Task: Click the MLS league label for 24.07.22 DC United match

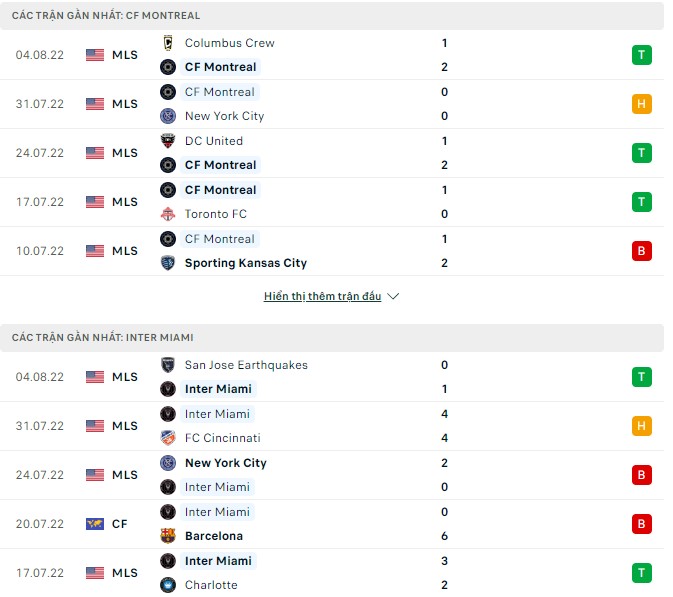Action: tap(125, 153)
